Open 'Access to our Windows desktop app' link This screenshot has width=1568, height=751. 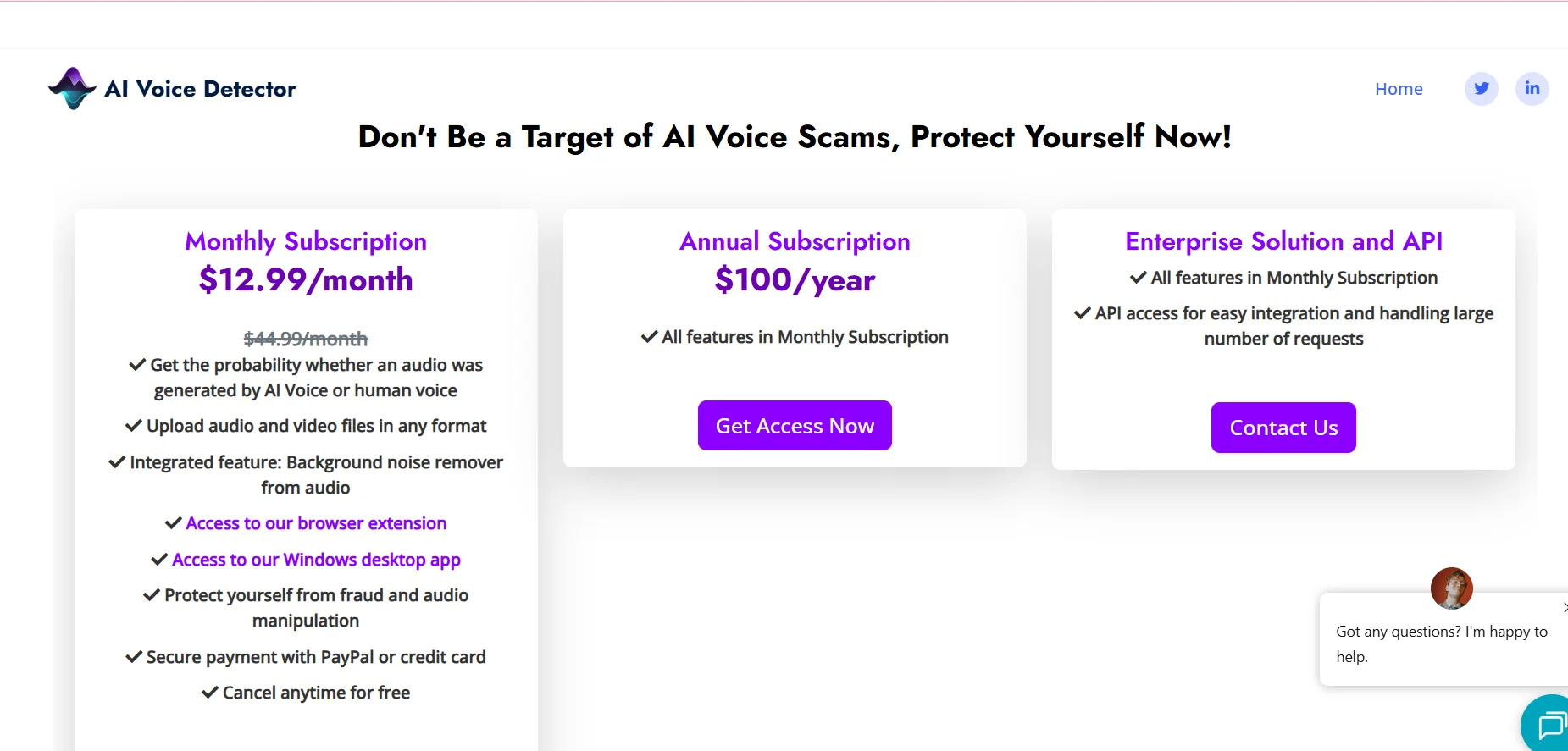point(316,560)
